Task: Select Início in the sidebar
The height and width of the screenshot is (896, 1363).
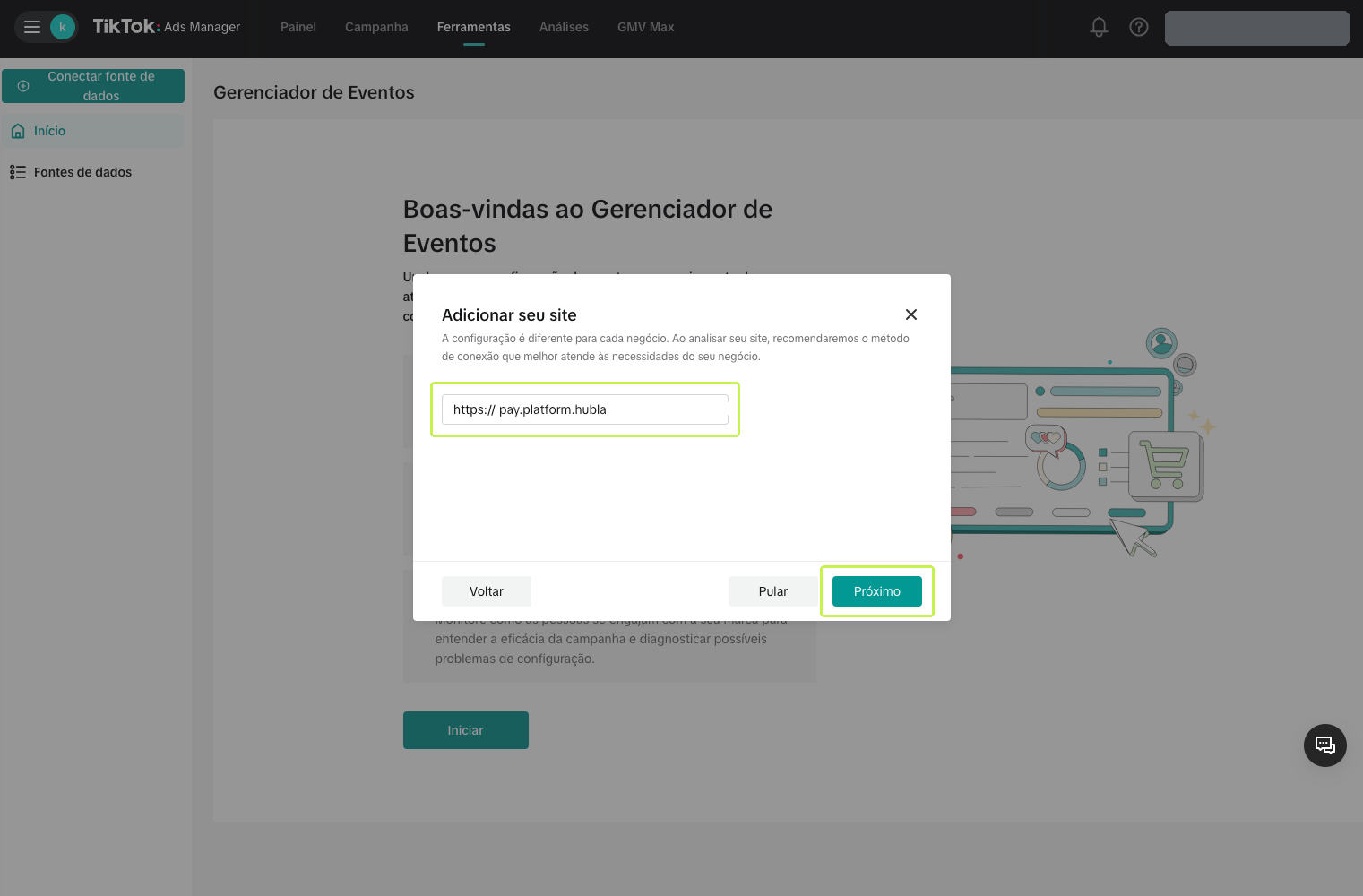Action: [93, 131]
